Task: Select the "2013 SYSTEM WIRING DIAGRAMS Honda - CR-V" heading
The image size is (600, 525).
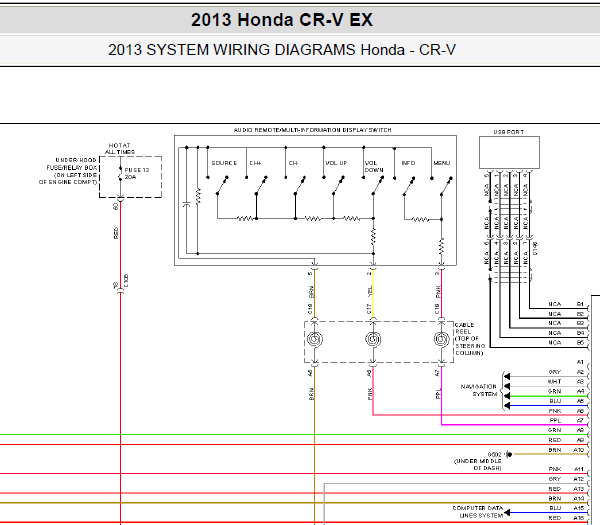Action: (x=282, y=50)
